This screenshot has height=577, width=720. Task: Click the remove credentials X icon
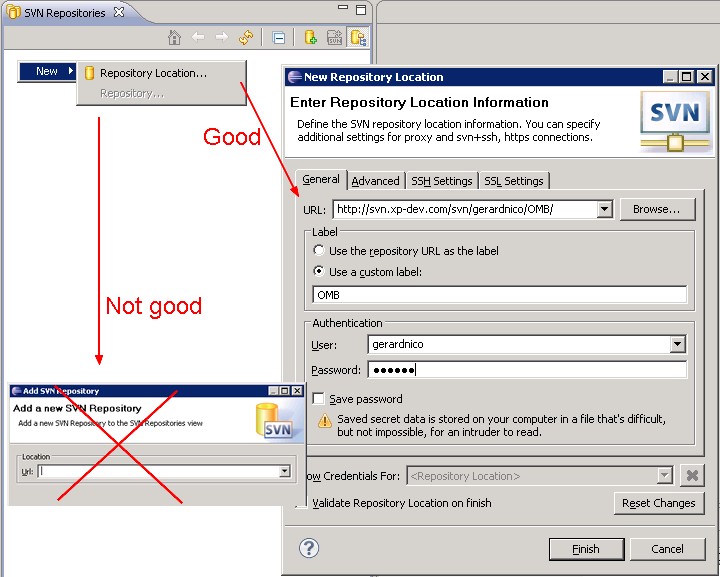[692, 476]
